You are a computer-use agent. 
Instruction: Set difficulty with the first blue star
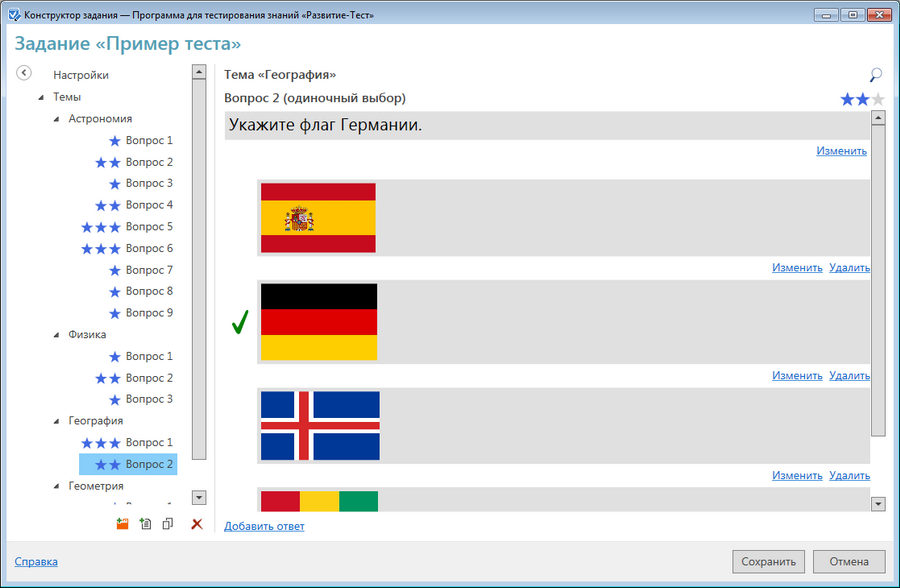tap(847, 99)
